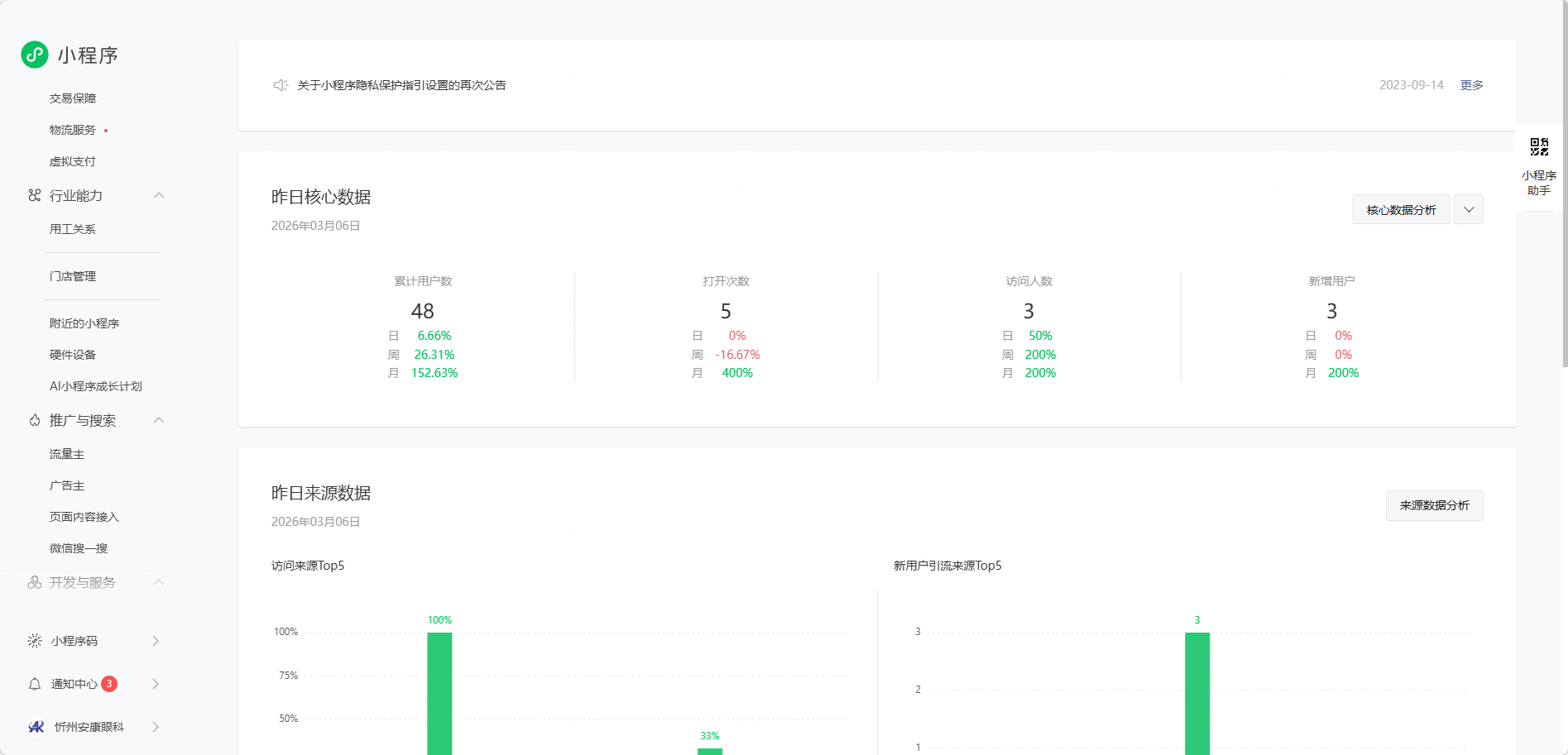The width and height of the screenshot is (1568, 755).
Task: Open the 更多 announcements link
Action: (x=1471, y=85)
